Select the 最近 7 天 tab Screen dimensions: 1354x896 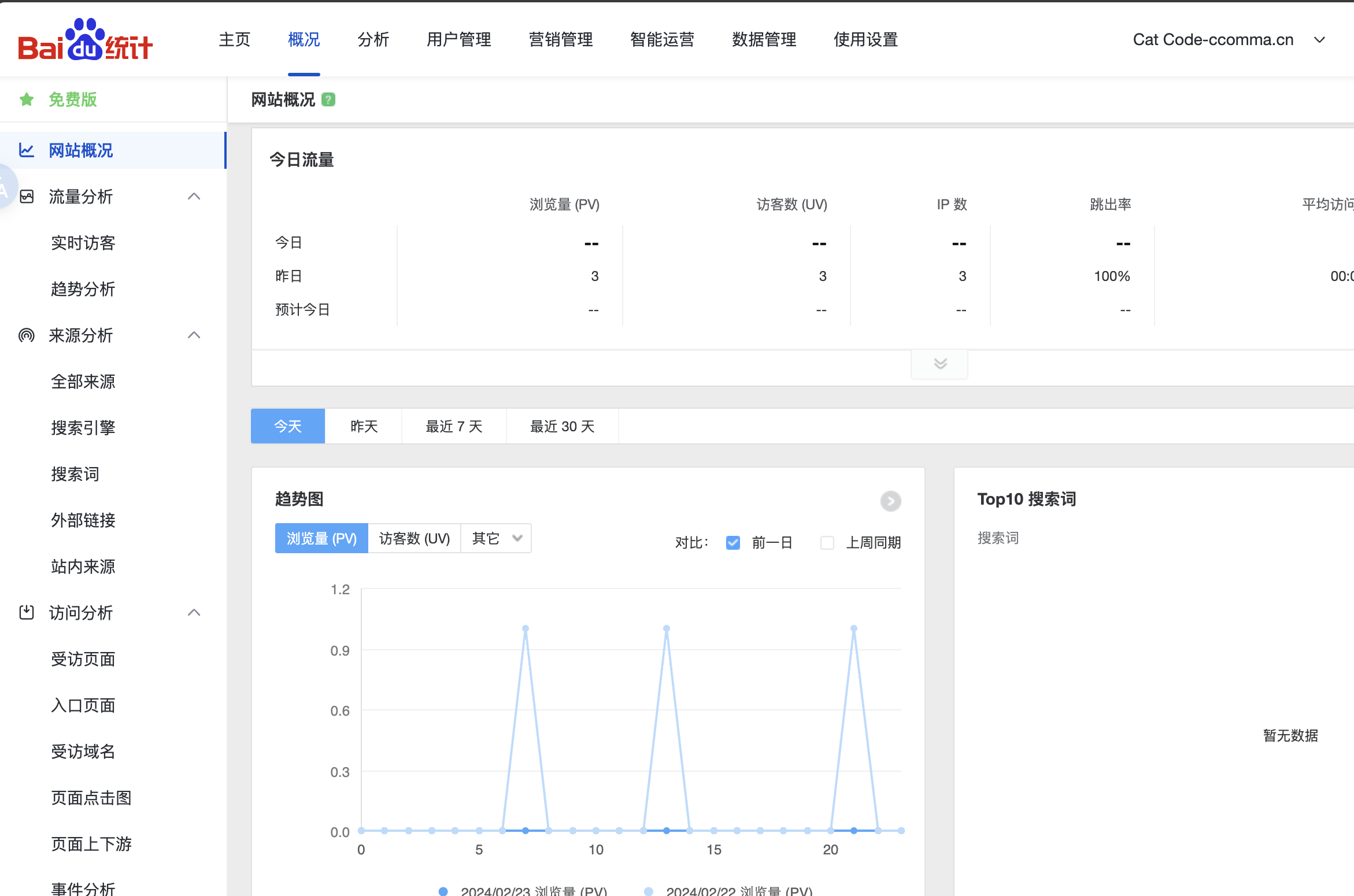(x=454, y=427)
